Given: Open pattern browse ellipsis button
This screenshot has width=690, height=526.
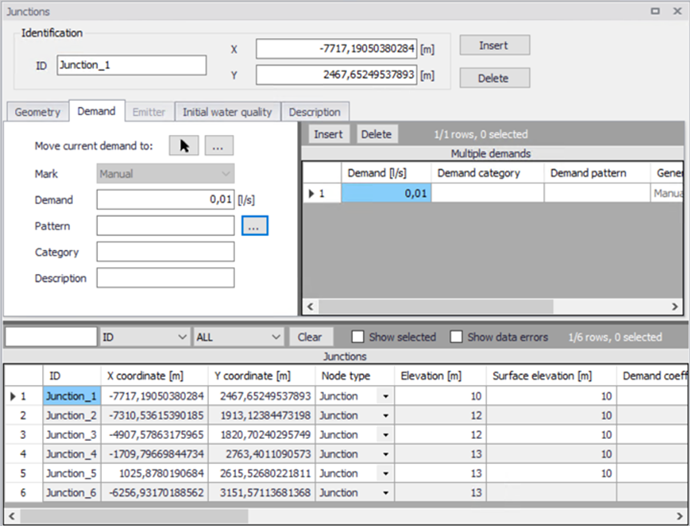Looking at the screenshot, I should [x=254, y=226].
